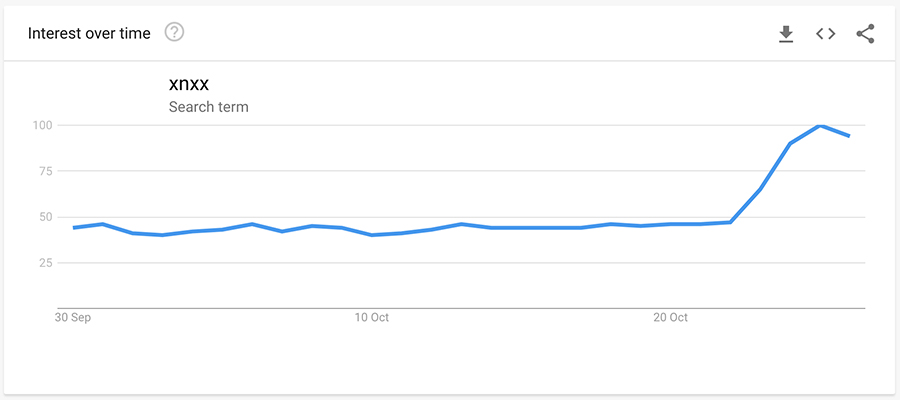Click the line point above 20 Oct
900x400 pixels.
(671, 224)
